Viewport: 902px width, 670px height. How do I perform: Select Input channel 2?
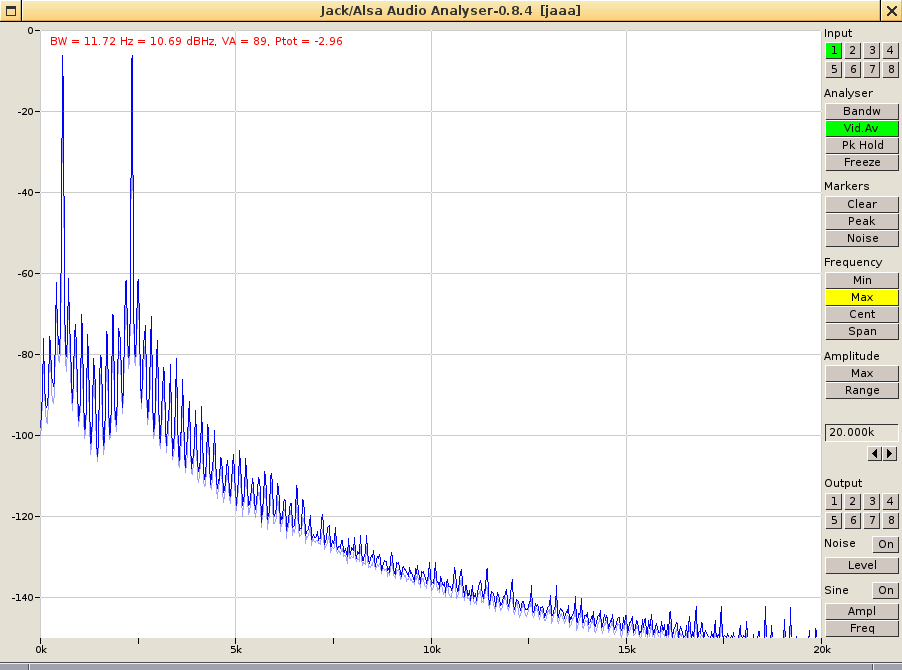[853, 51]
